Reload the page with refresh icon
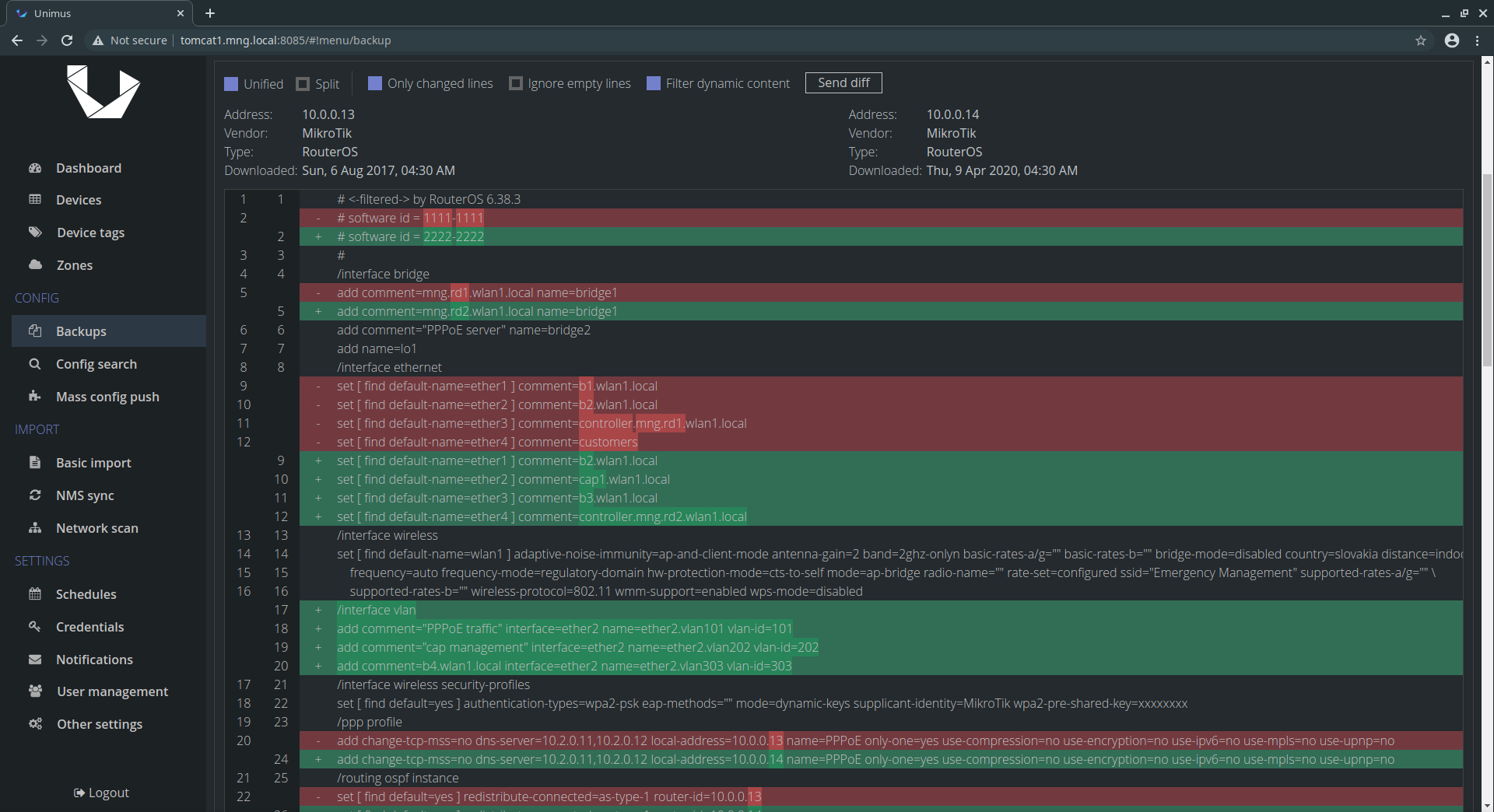Screen dimensions: 1494x812 pyautogui.click(x=67, y=40)
